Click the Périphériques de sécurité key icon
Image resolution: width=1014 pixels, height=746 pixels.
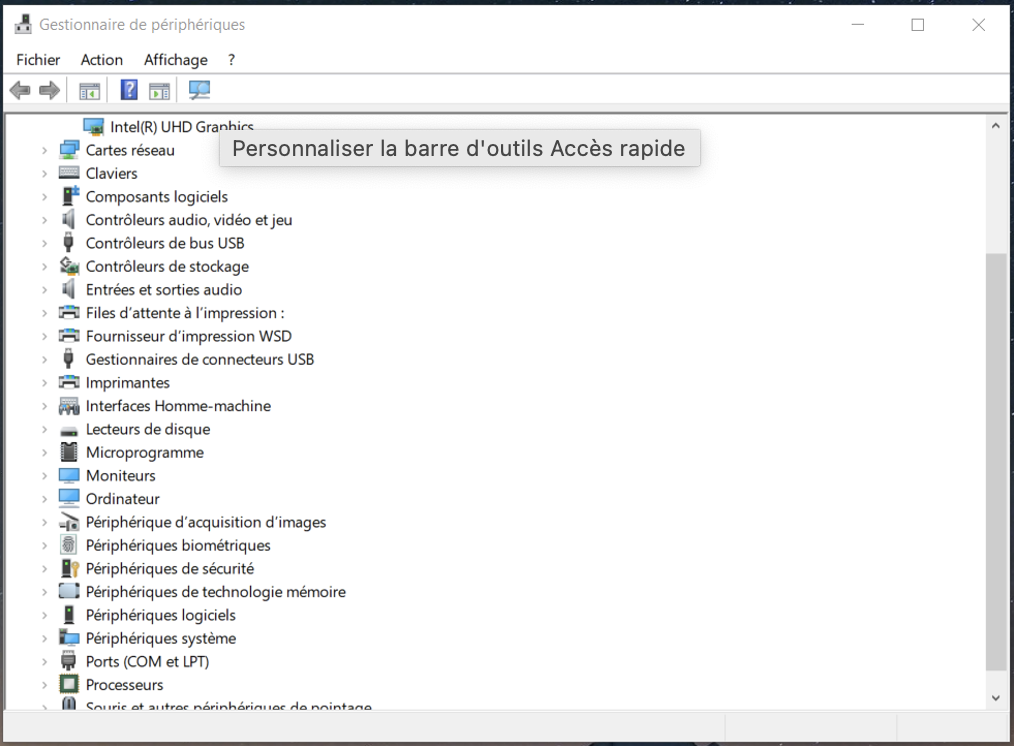pyautogui.click(x=69, y=568)
